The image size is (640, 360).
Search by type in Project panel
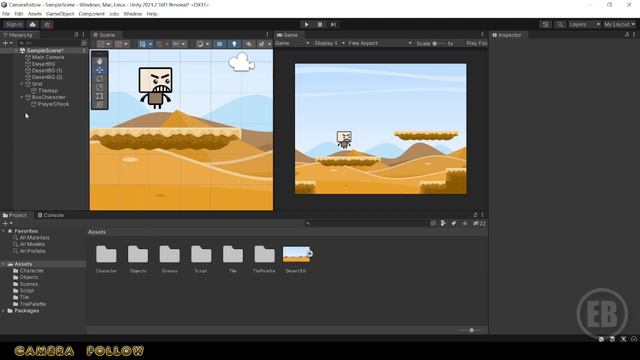(x=443, y=223)
